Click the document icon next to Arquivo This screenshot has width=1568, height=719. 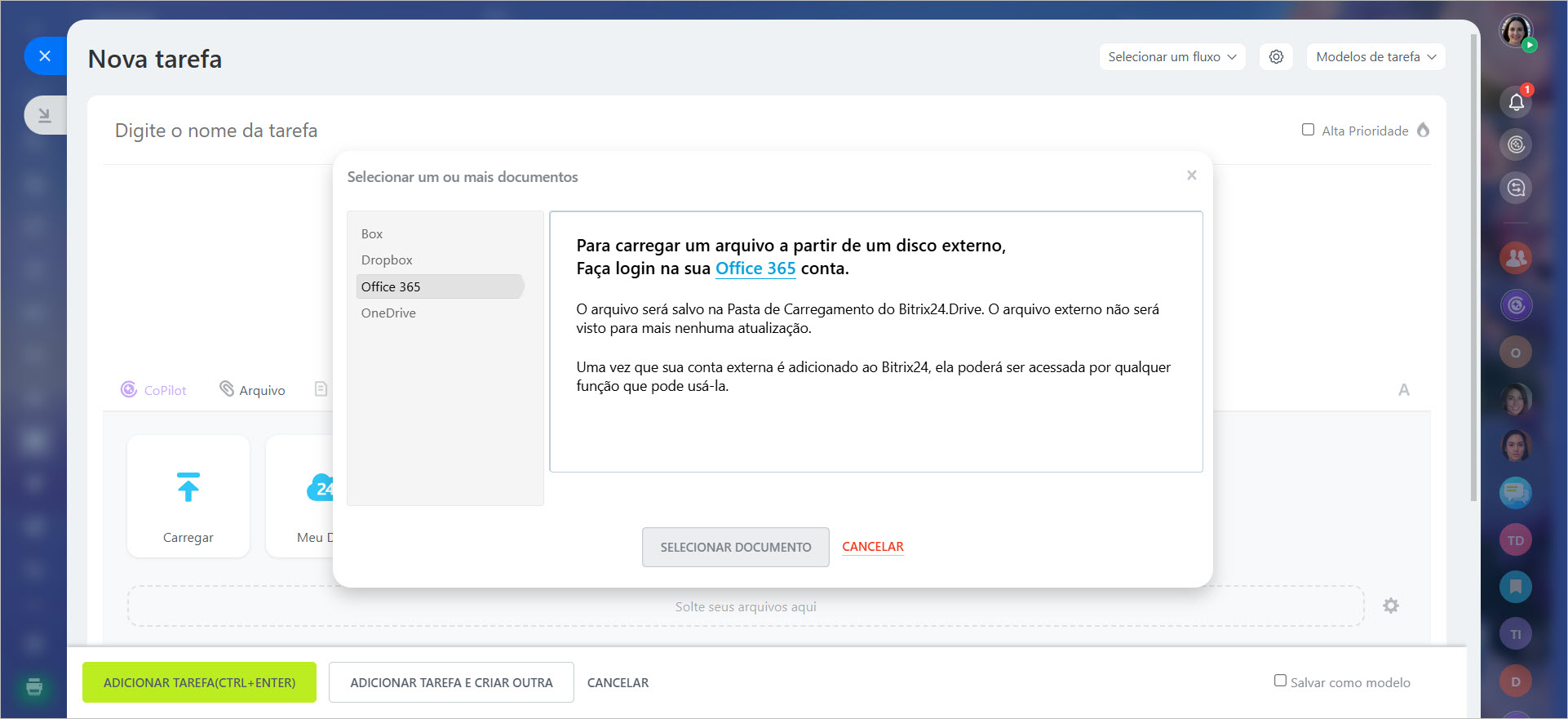(321, 389)
